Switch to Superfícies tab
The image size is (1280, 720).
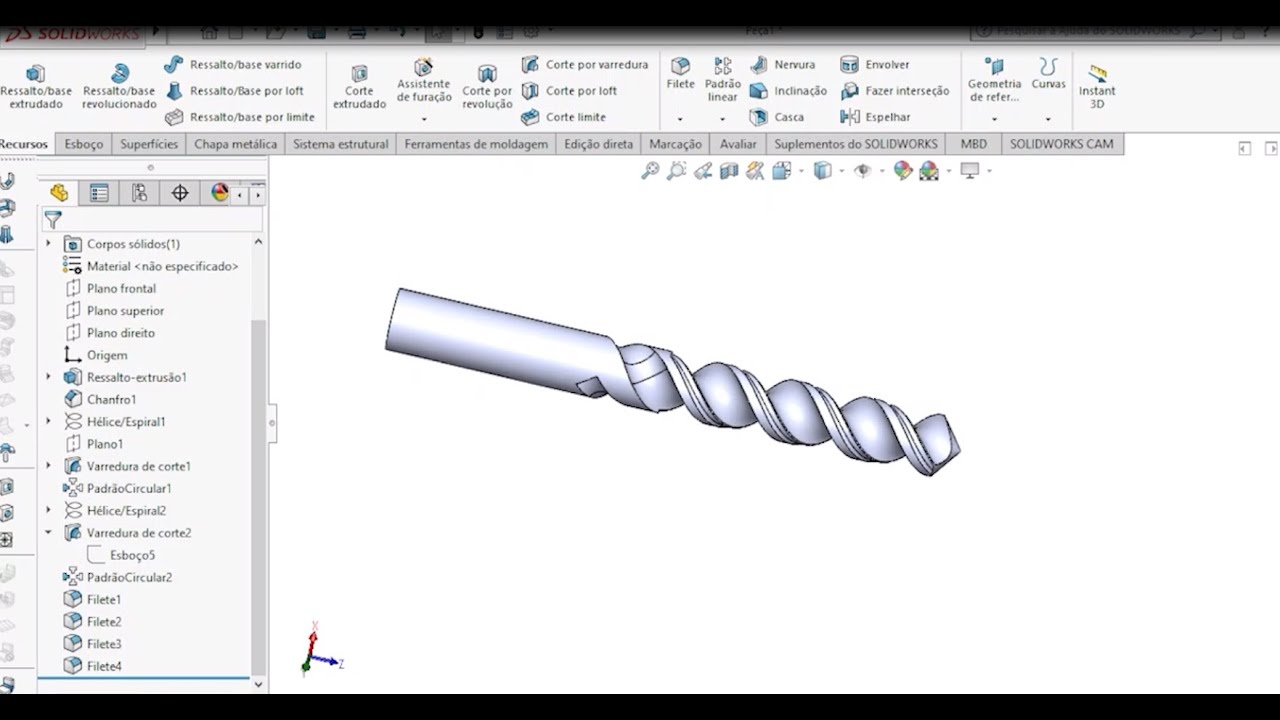point(149,144)
